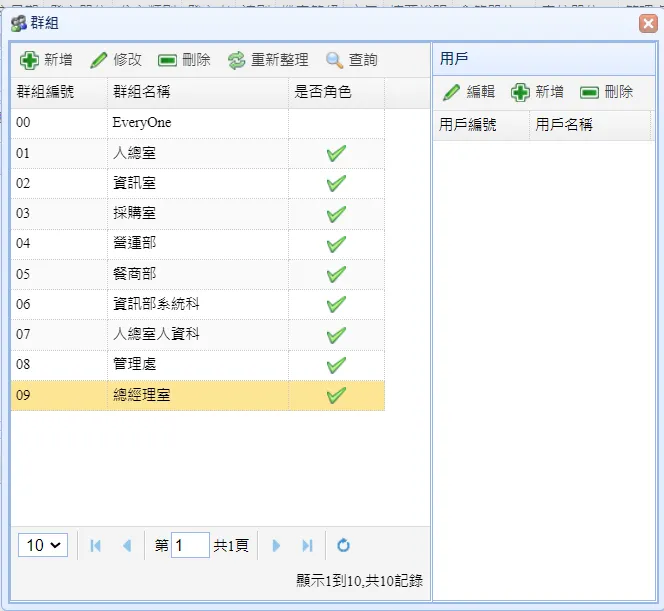Click the 編輯 button in the 用戶 panel
This screenshot has height=611, width=664.
click(469, 92)
